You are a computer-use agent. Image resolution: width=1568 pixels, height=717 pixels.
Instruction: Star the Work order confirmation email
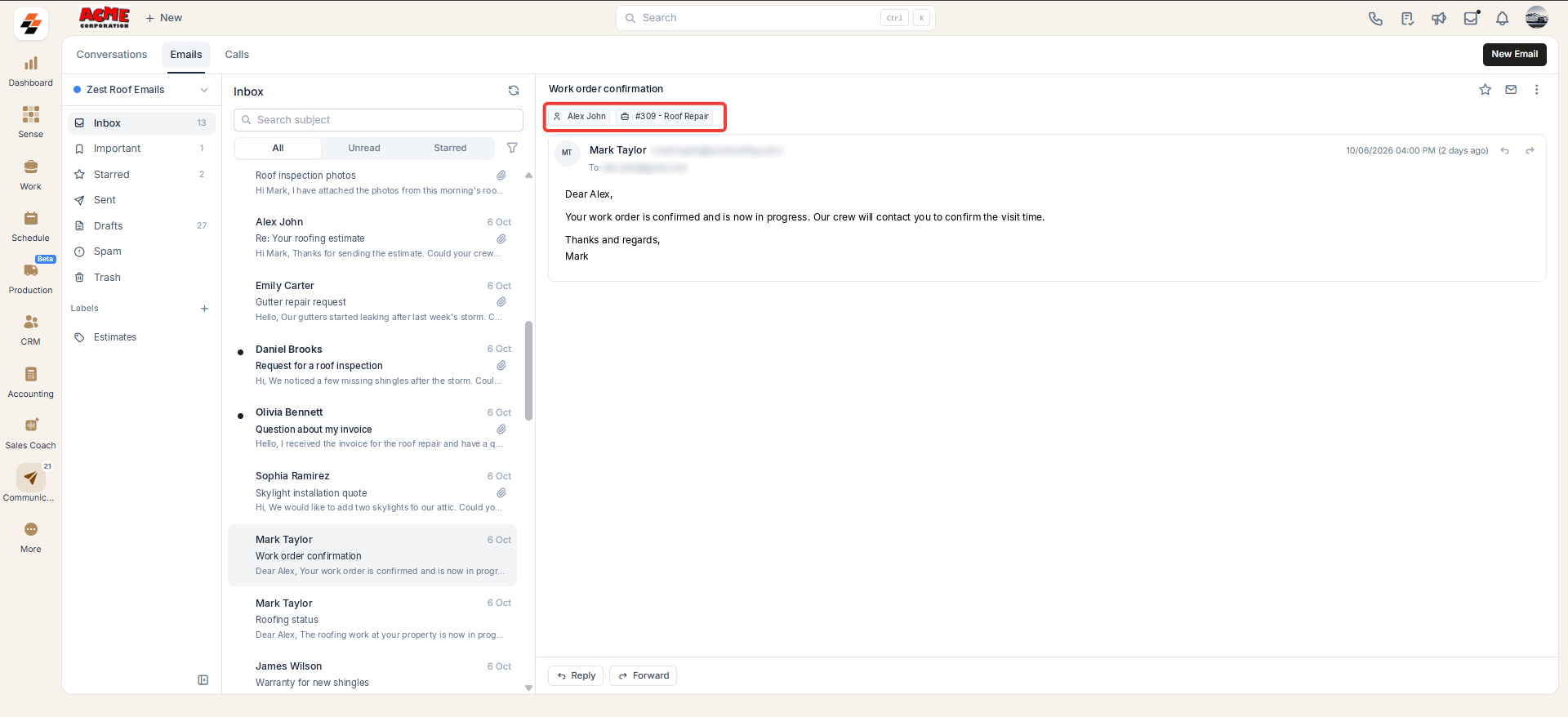(x=1485, y=90)
